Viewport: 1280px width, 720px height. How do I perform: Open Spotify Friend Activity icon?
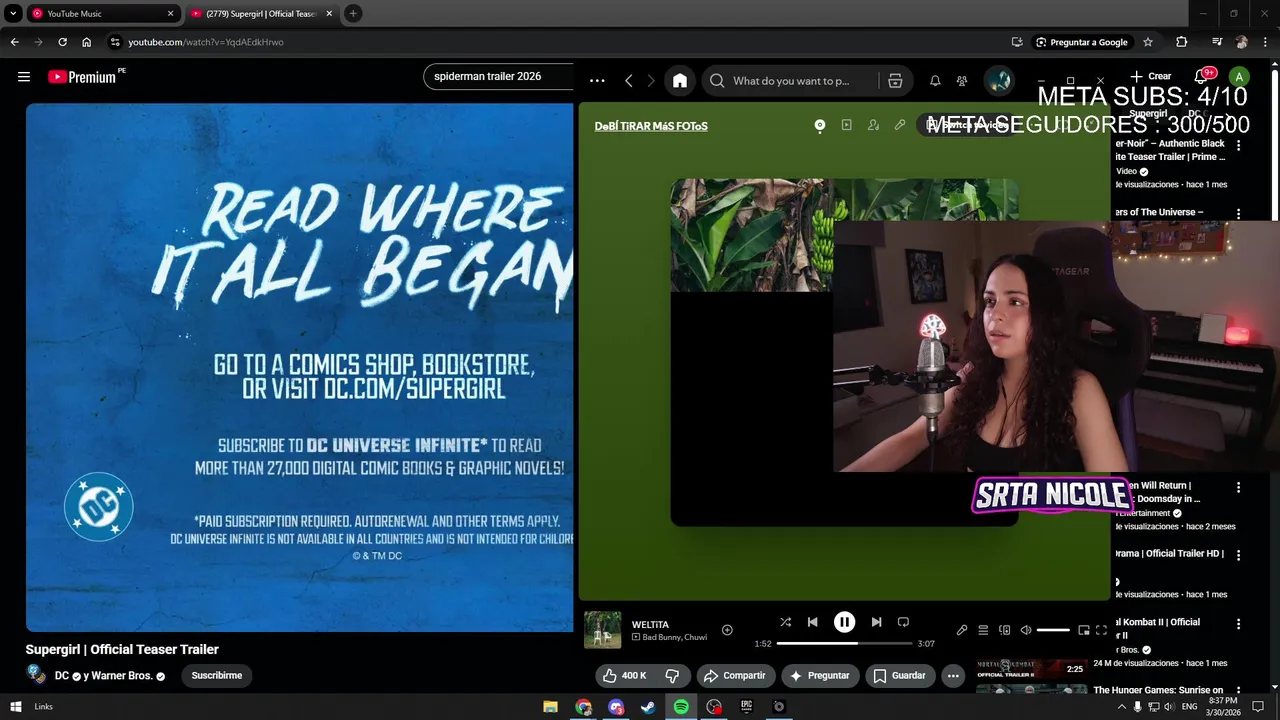tap(962, 81)
